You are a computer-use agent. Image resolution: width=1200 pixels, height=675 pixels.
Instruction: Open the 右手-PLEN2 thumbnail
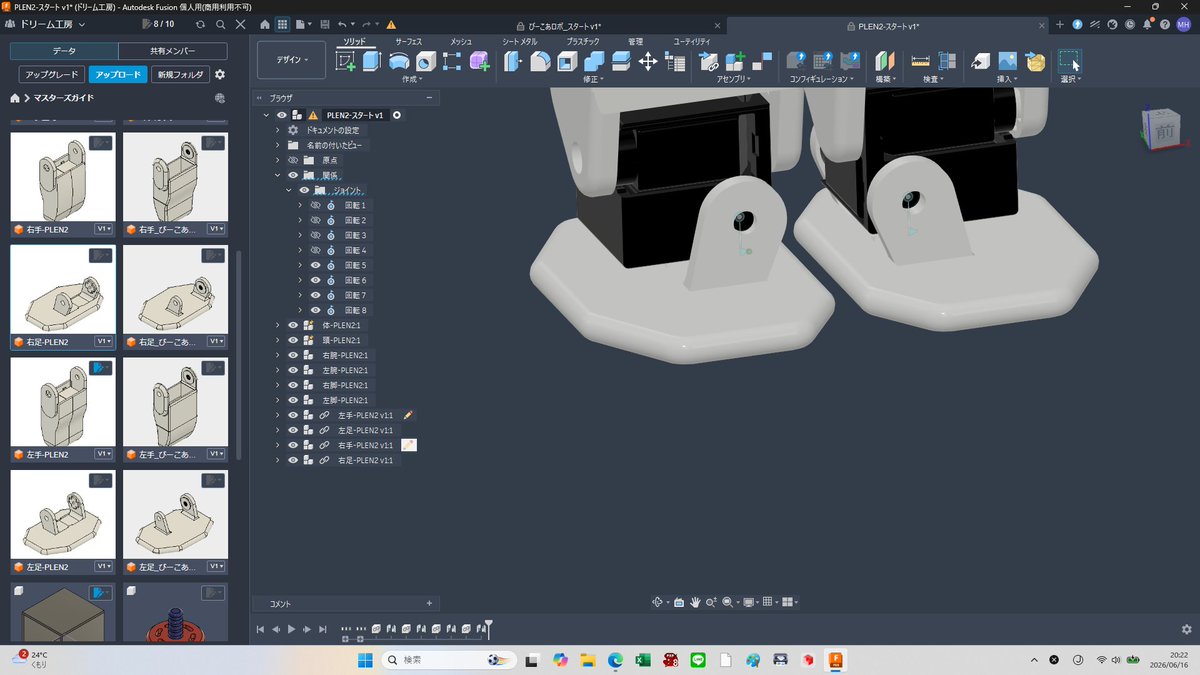click(63, 177)
